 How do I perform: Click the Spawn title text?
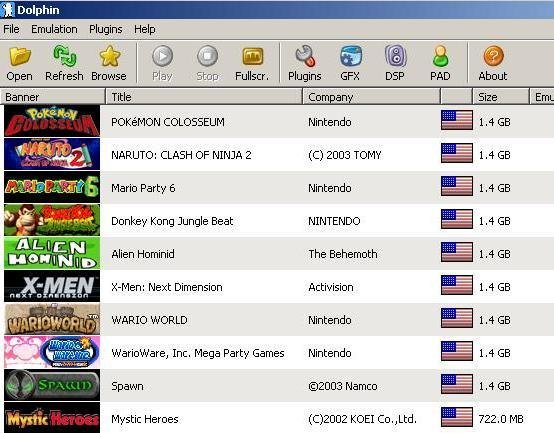(127, 386)
